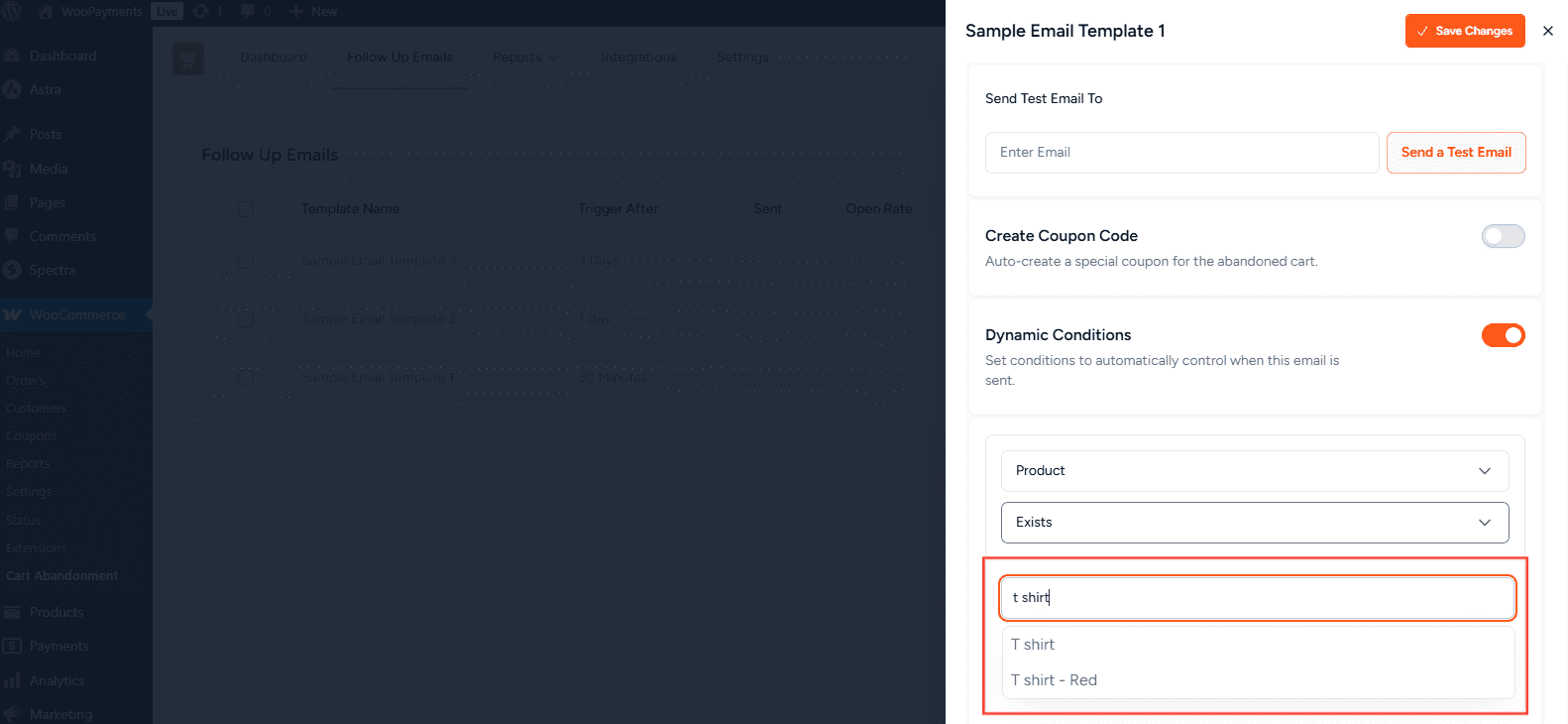Image resolution: width=1568 pixels, height=724 pixels.
Task: Open the Product condition dropdown
Action: tap(1254, 471)
